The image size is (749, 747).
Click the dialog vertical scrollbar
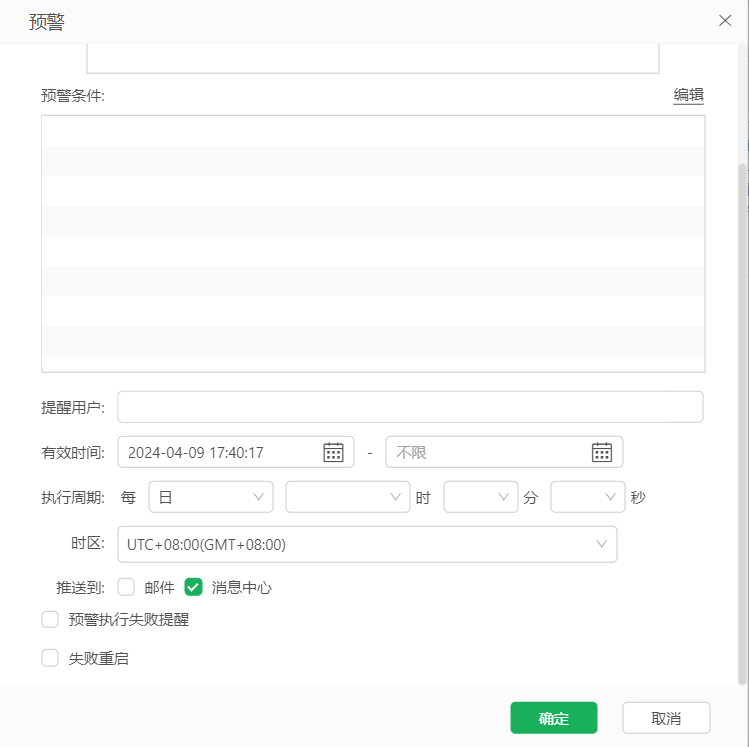742,425
